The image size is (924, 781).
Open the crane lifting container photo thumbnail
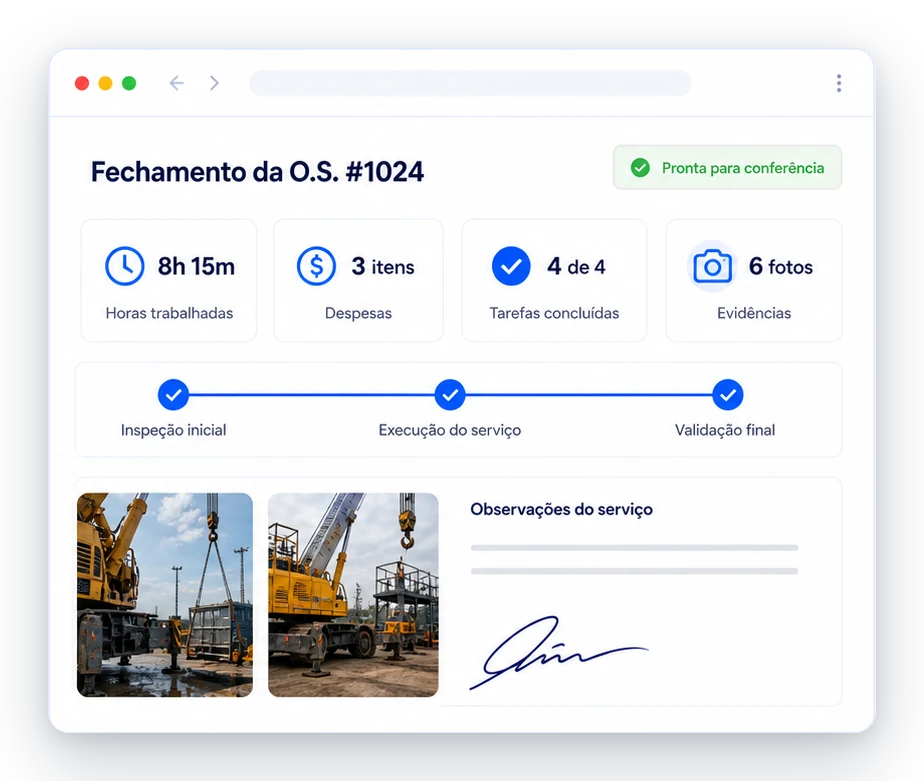point(165,595)
